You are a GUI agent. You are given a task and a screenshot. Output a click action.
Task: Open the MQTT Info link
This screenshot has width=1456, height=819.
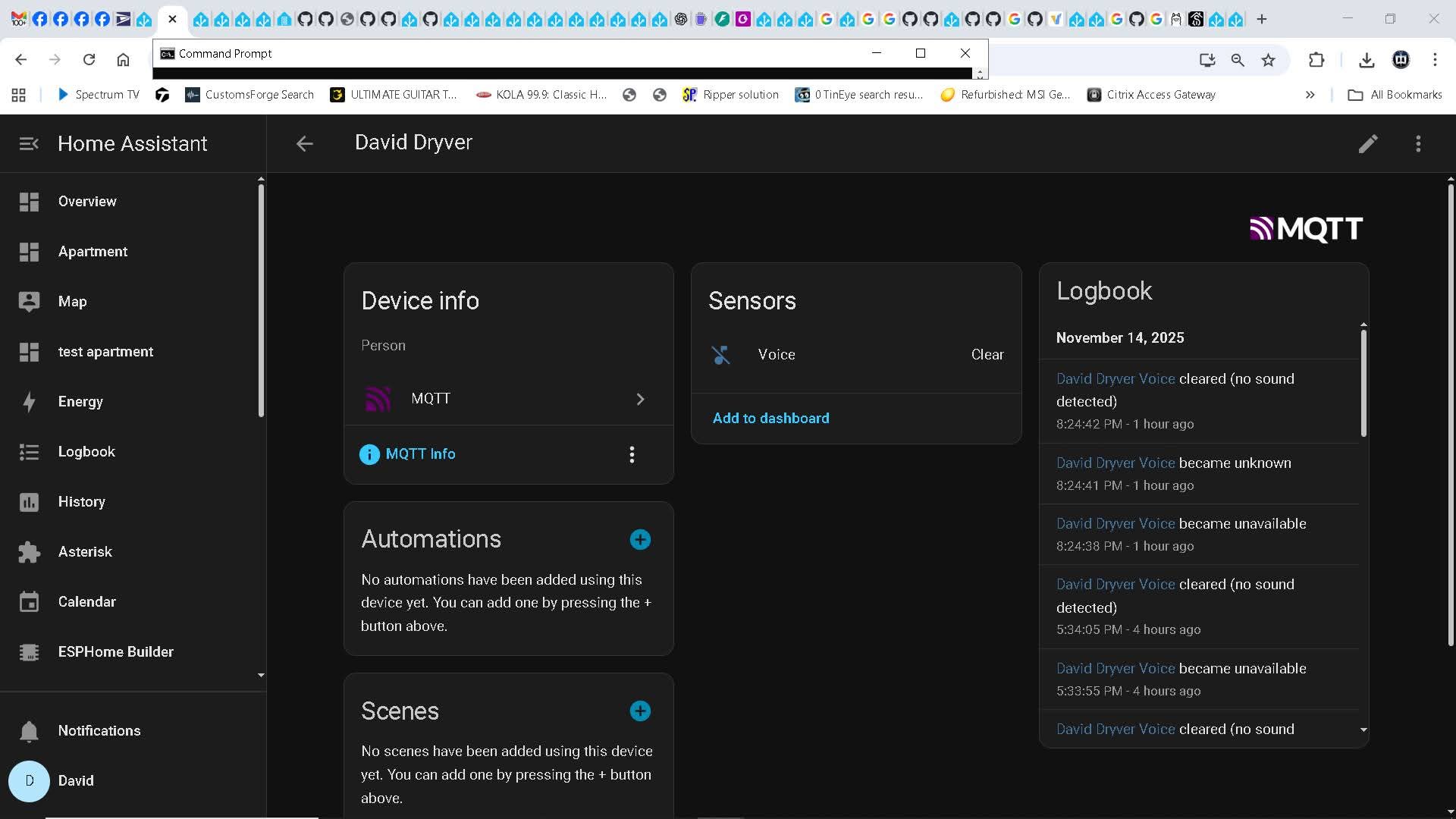point(420,454)
